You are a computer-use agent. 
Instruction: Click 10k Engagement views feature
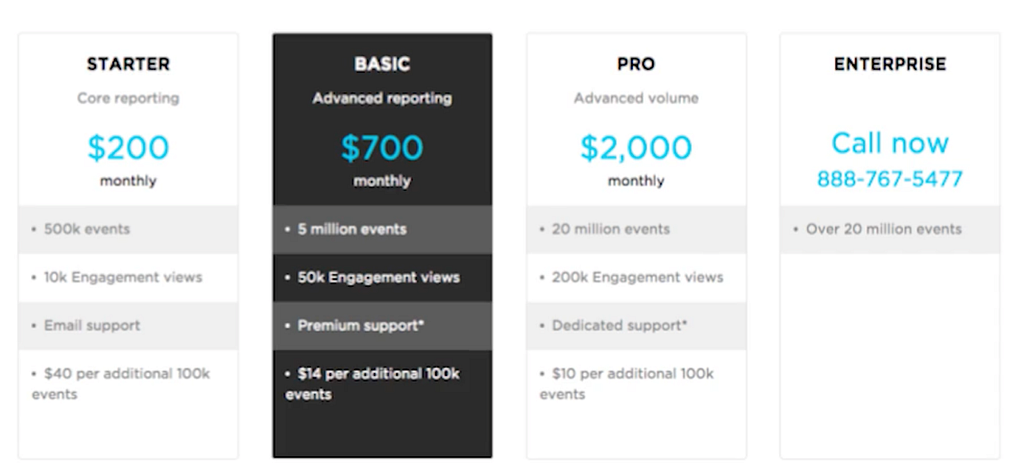pos(123,277)
